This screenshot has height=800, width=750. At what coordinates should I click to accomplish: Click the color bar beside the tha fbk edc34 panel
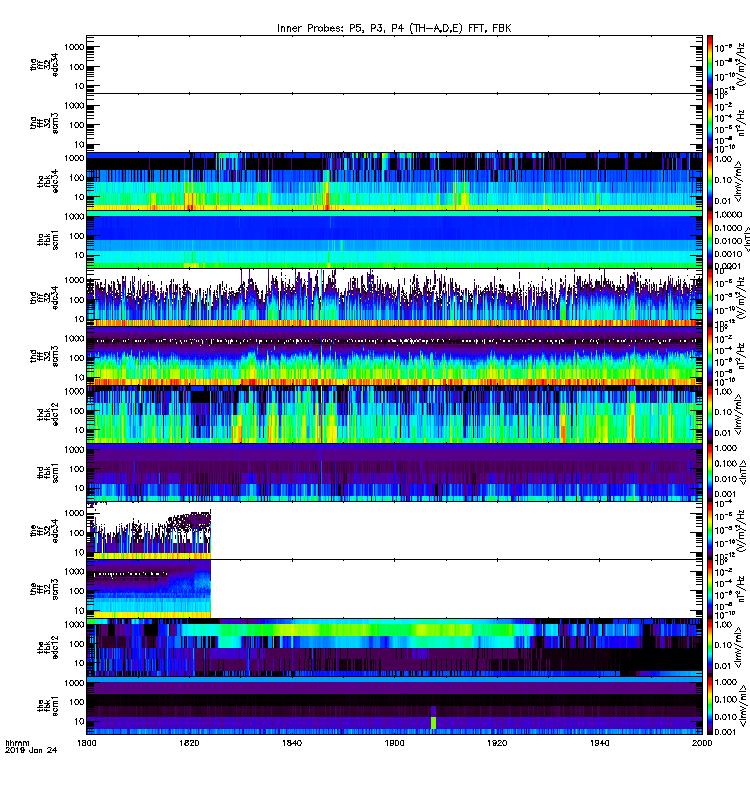pyautogui.click(x=710, y=181)
